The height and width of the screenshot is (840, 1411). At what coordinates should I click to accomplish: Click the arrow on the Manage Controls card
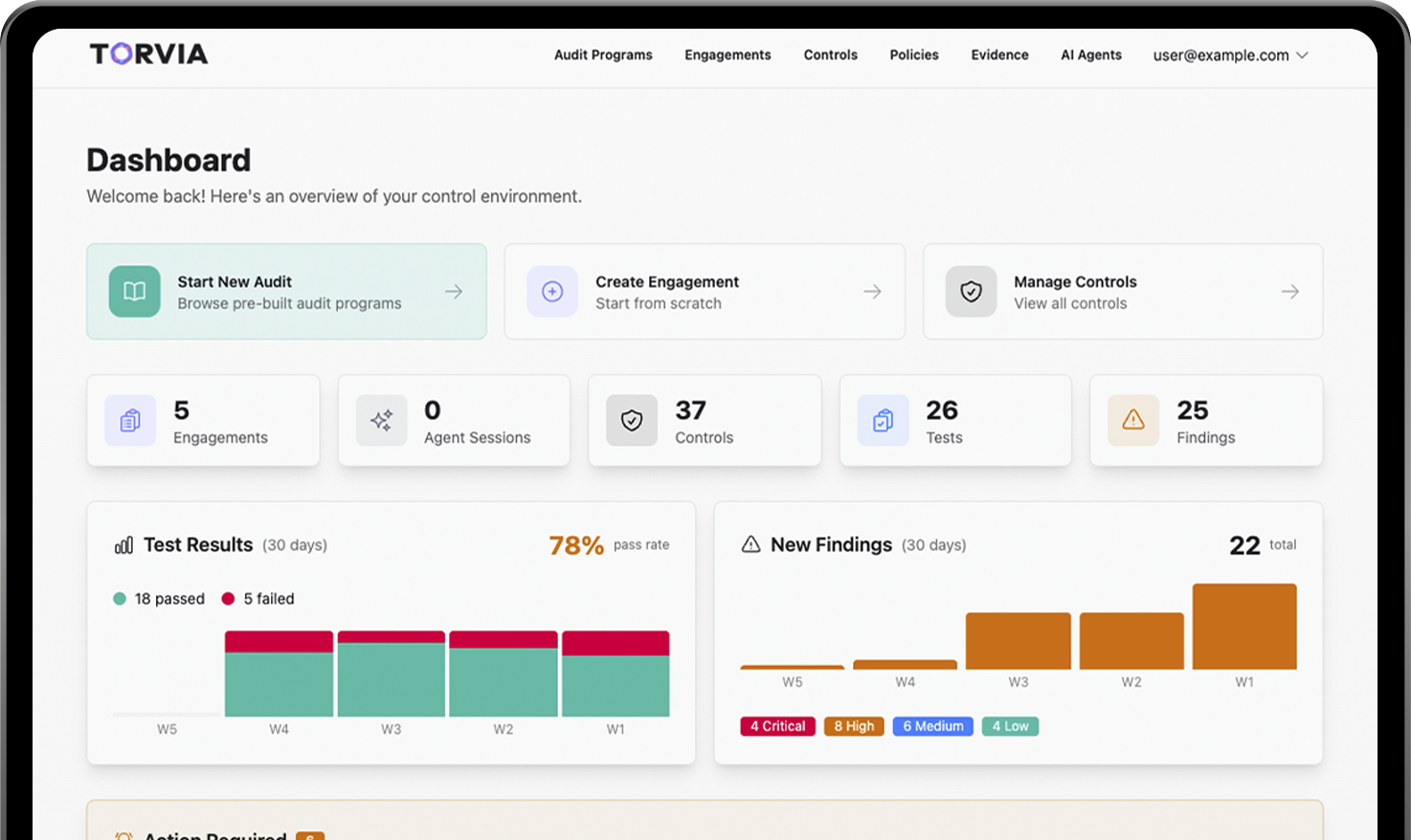pyautogui.click(x=1289, y=292)
